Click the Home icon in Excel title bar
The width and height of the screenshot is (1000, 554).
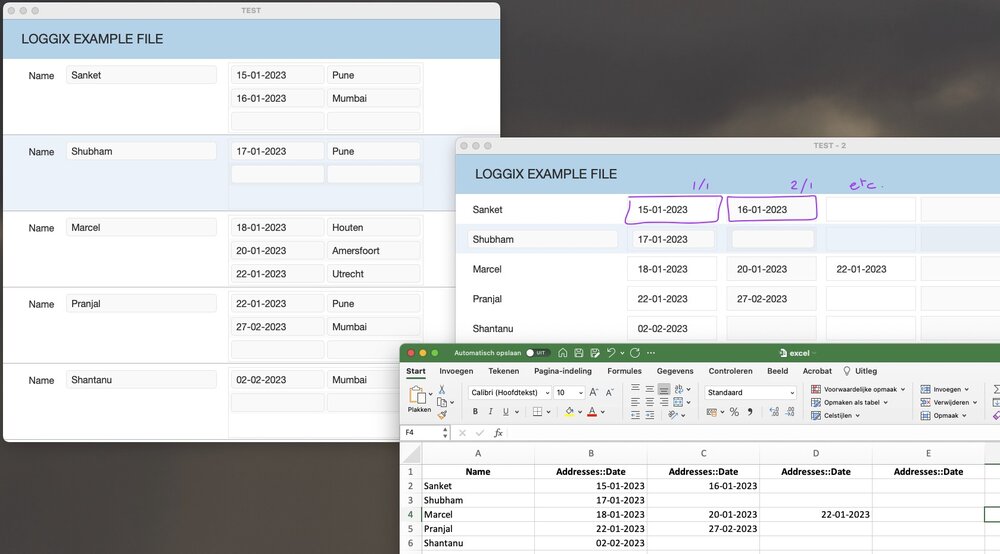(x=564, y=353)
